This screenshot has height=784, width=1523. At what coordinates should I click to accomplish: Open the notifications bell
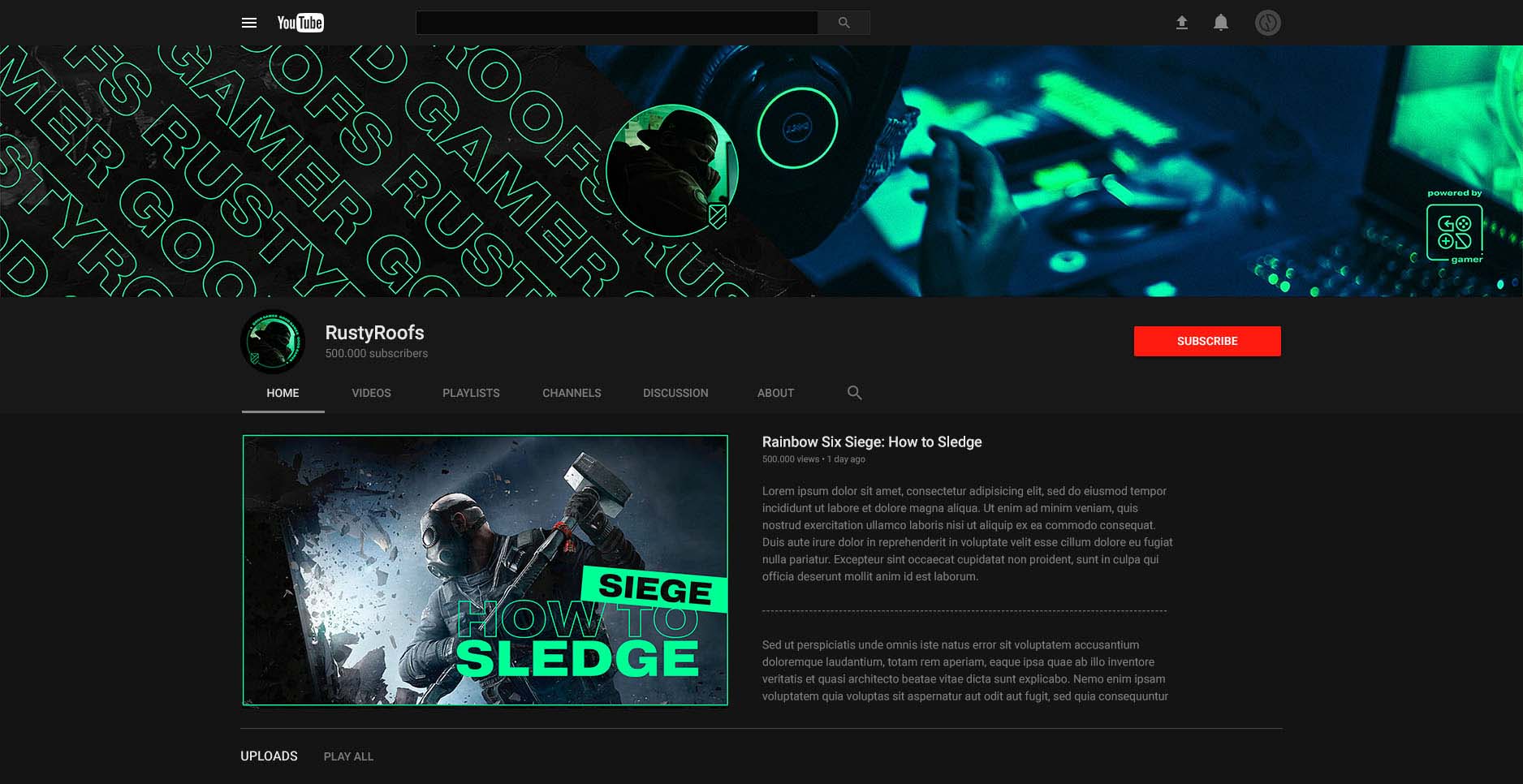(1221, 23)
